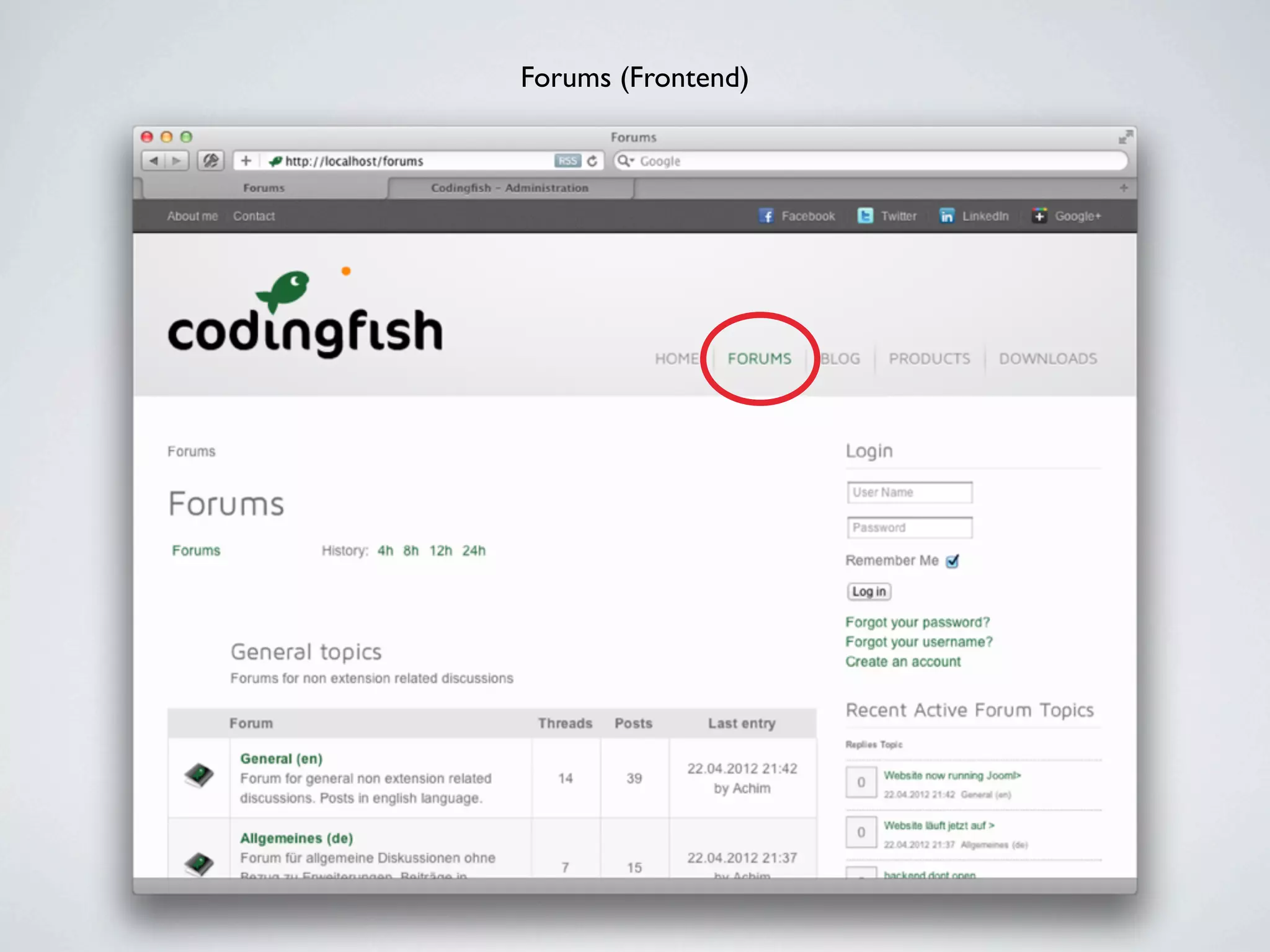Click the General topics heading
1270x952 pixels.
tap(306, 652)
